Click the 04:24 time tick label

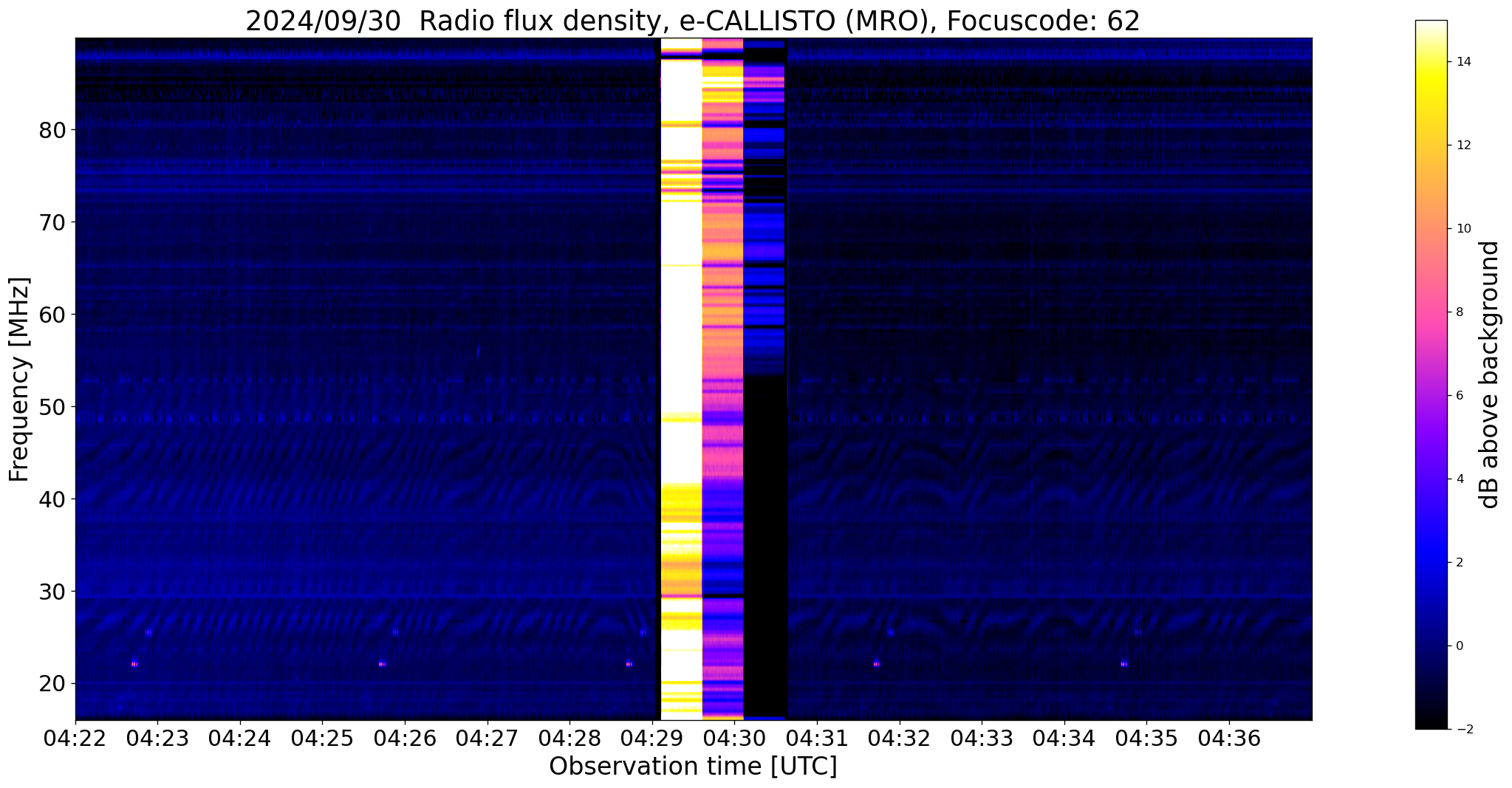click(x=240, y=739)
